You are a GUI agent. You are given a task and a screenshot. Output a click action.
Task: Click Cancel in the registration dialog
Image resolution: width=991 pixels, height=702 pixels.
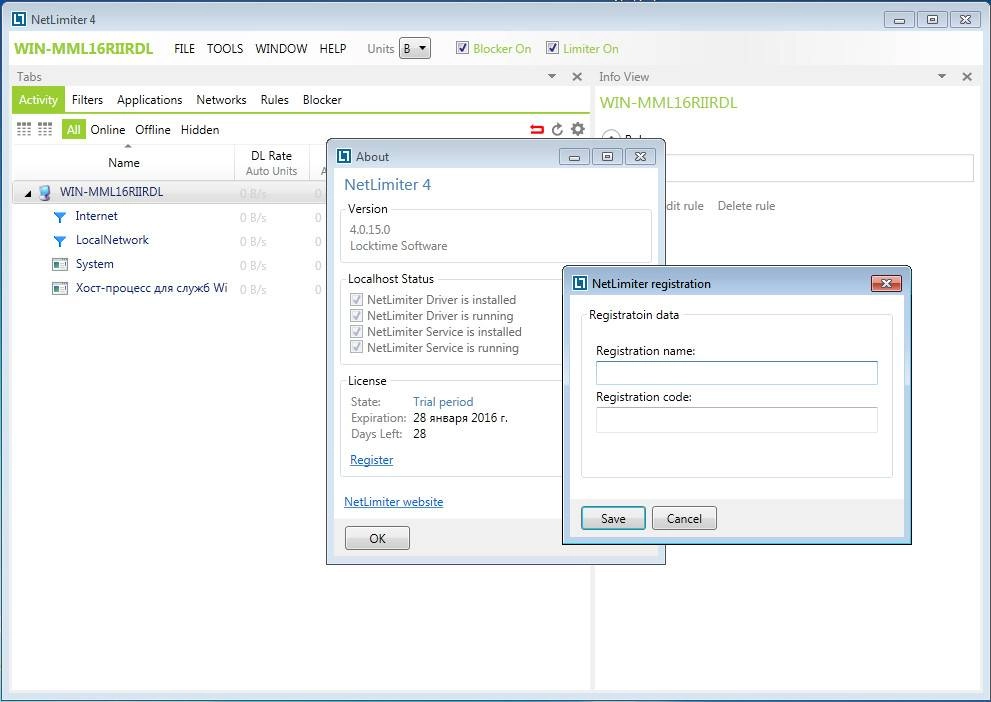(x=684, y=518)
